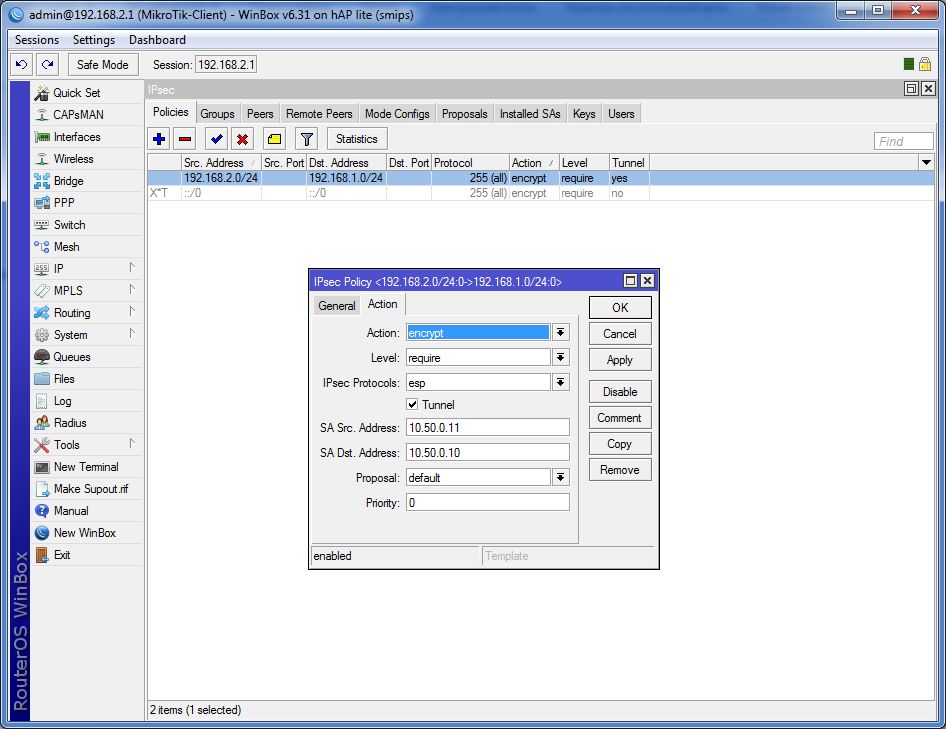Open the funnel filter icon

(x=306, y=139)
